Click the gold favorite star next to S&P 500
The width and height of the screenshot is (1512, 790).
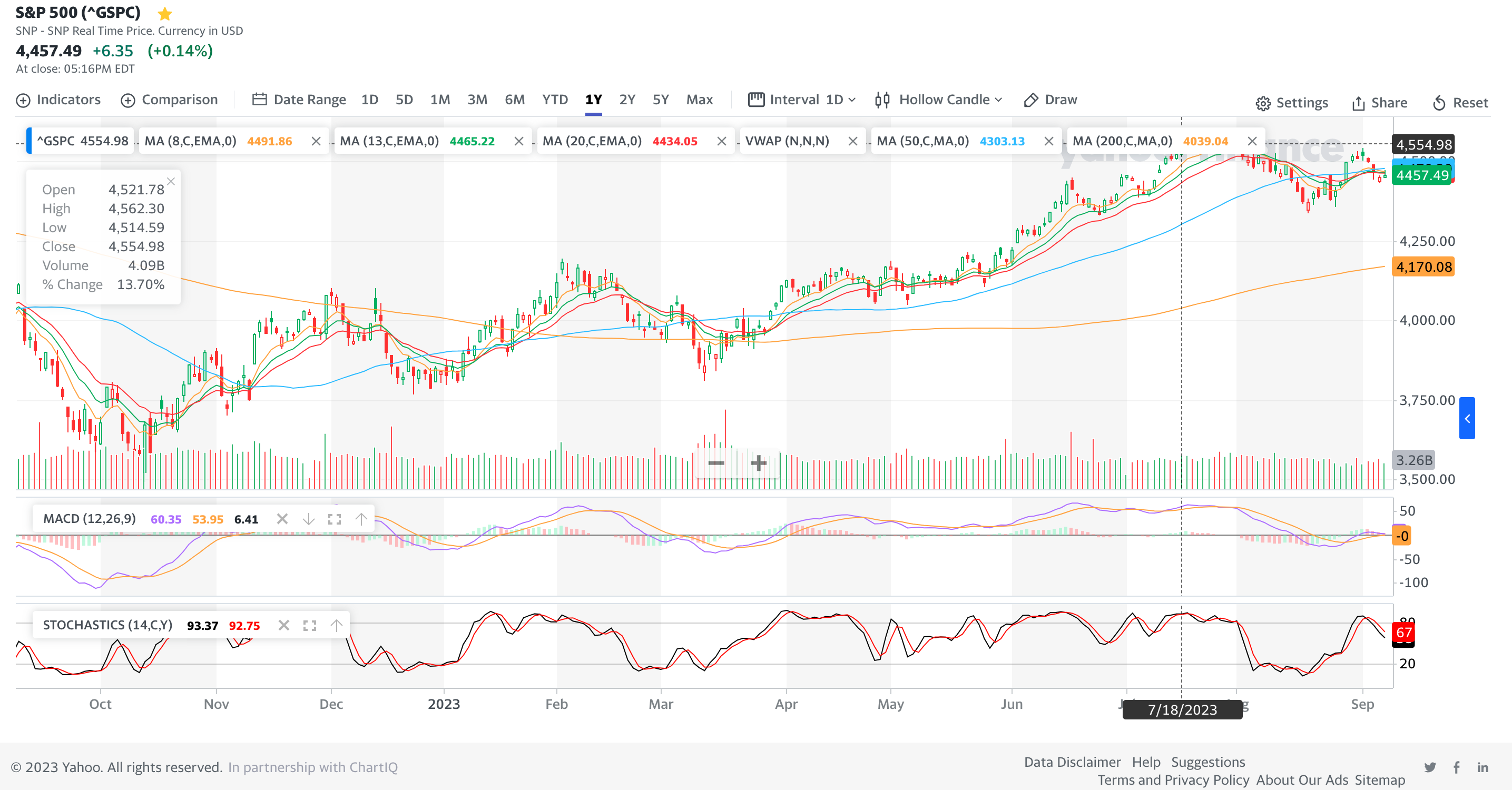(165, 13)
